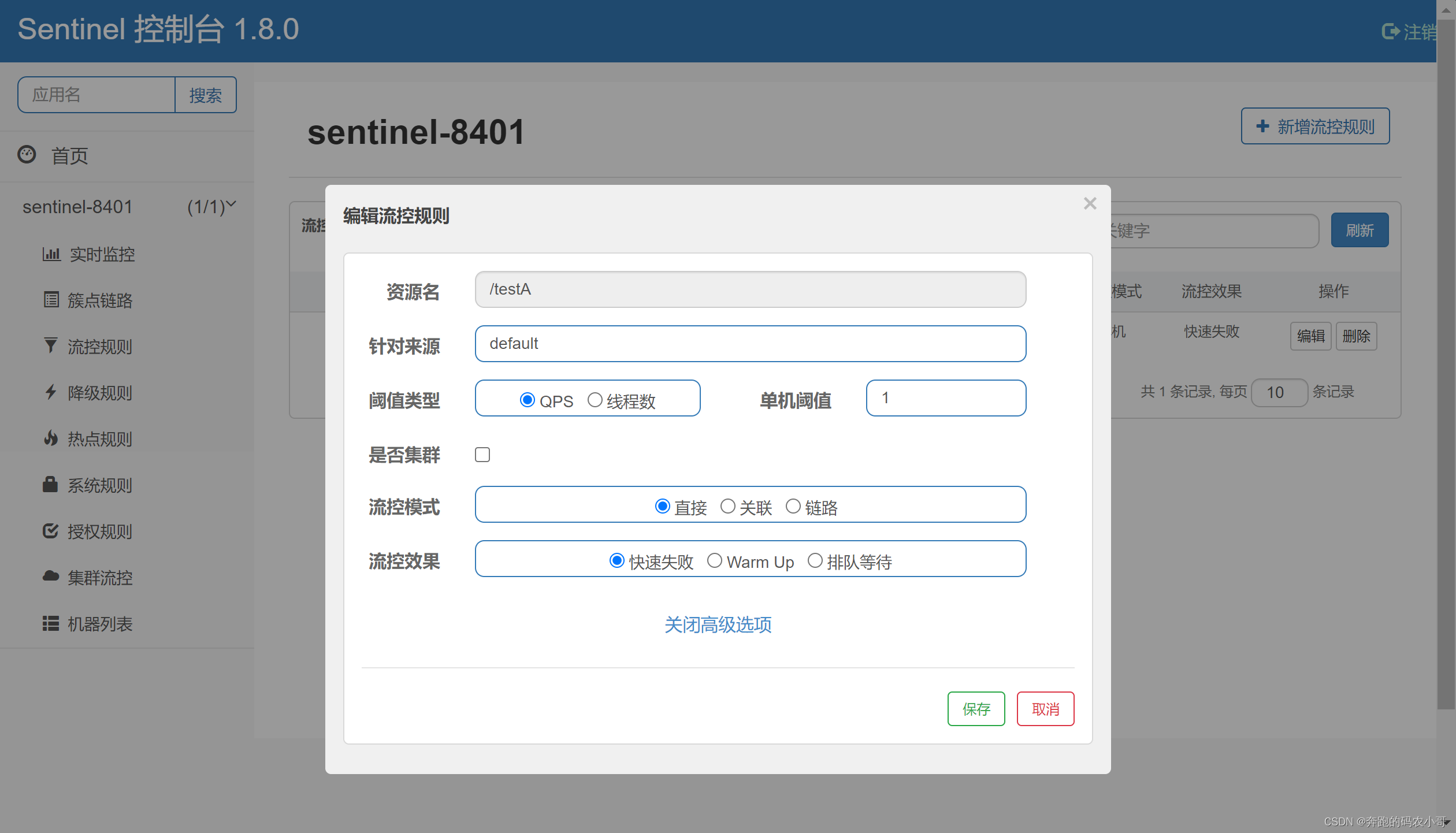Click the 资源名 /testA field

tap(751, 289)
